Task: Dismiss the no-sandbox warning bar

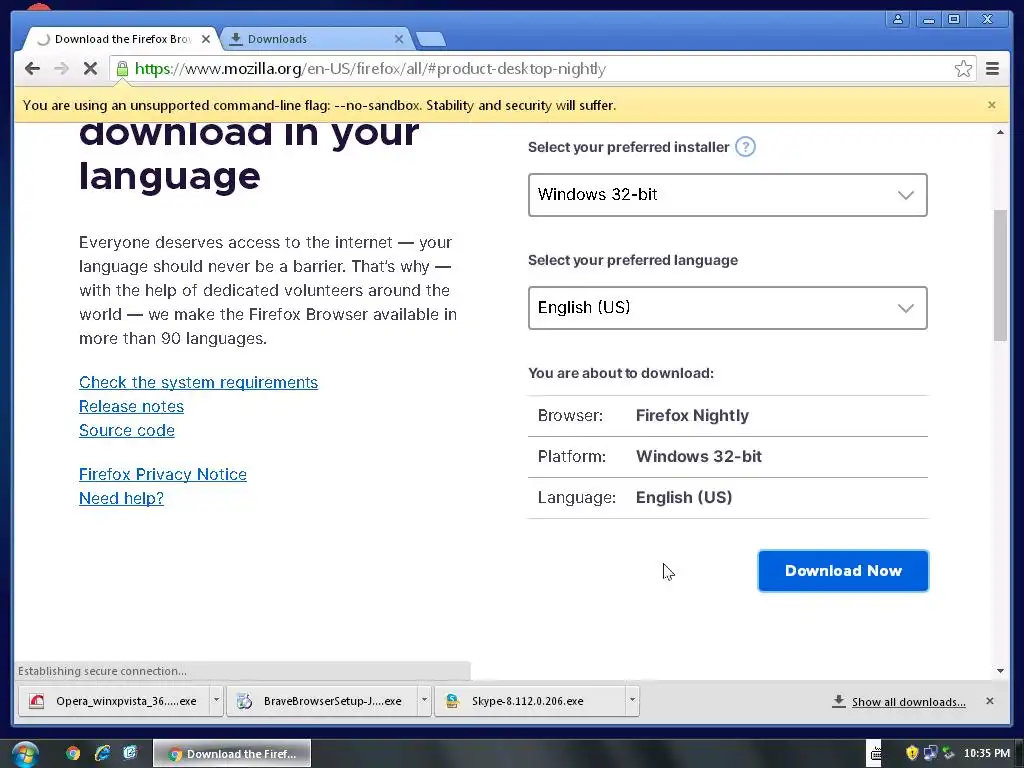Action: point(991,105)
